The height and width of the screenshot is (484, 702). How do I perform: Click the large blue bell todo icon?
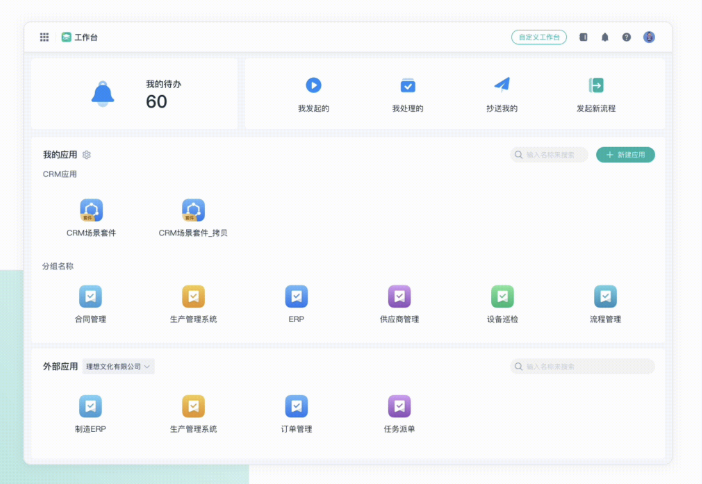click(103, 94)
